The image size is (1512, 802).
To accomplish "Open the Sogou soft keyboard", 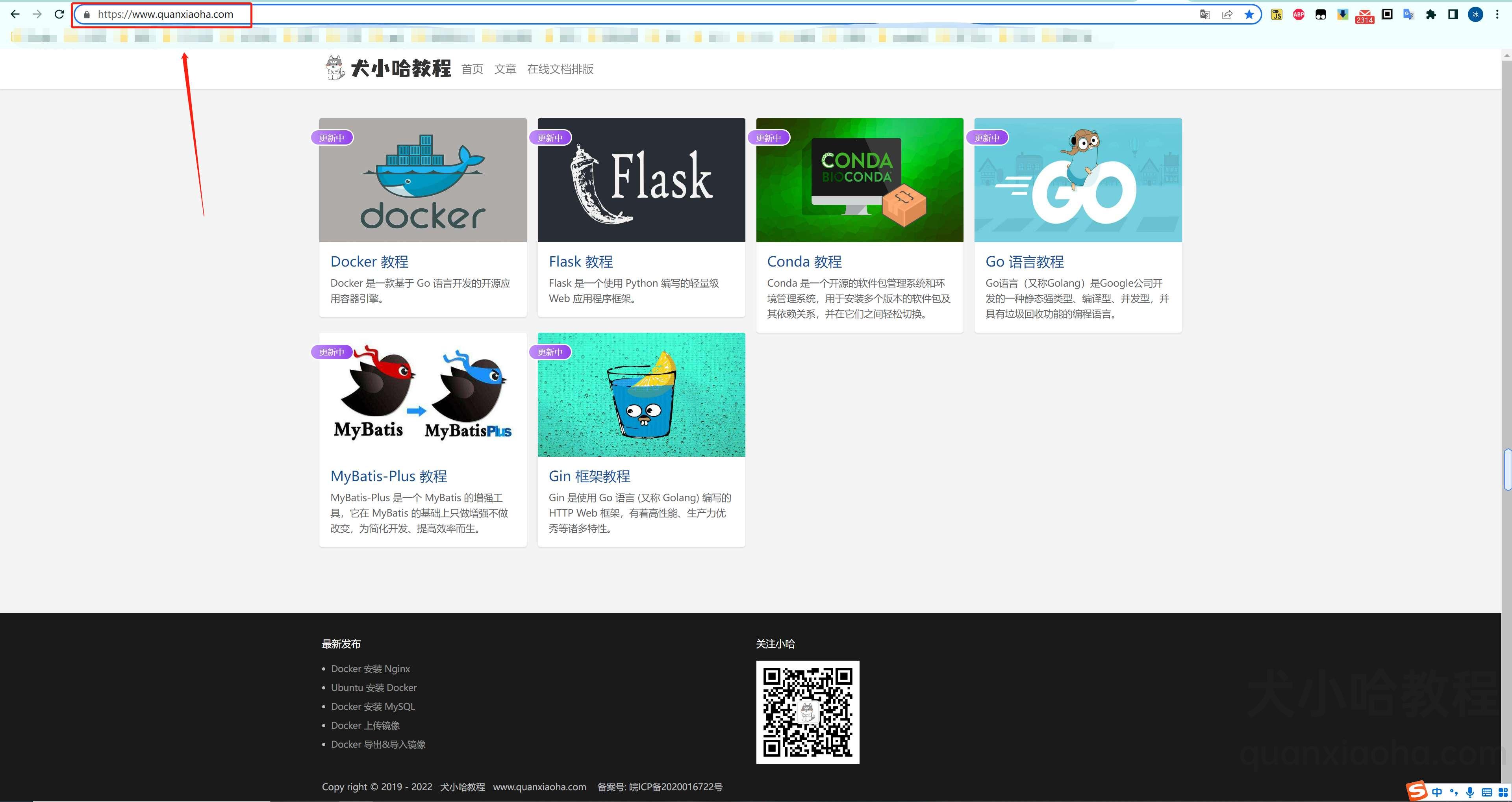I will coord(1487,793).
